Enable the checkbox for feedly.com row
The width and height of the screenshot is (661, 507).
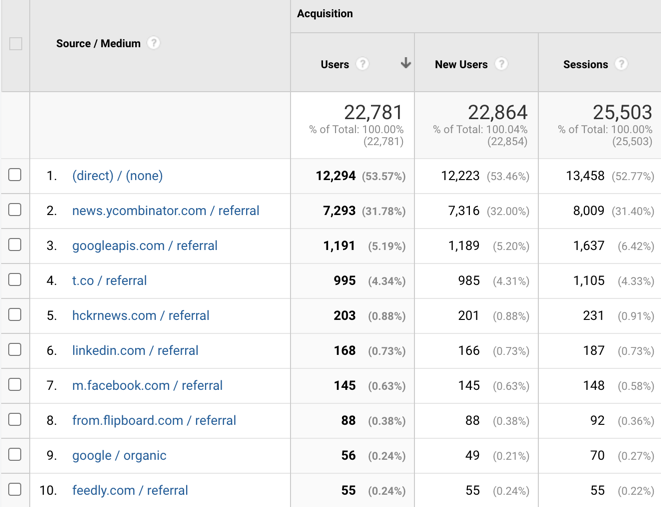click(x=15, y=490)
